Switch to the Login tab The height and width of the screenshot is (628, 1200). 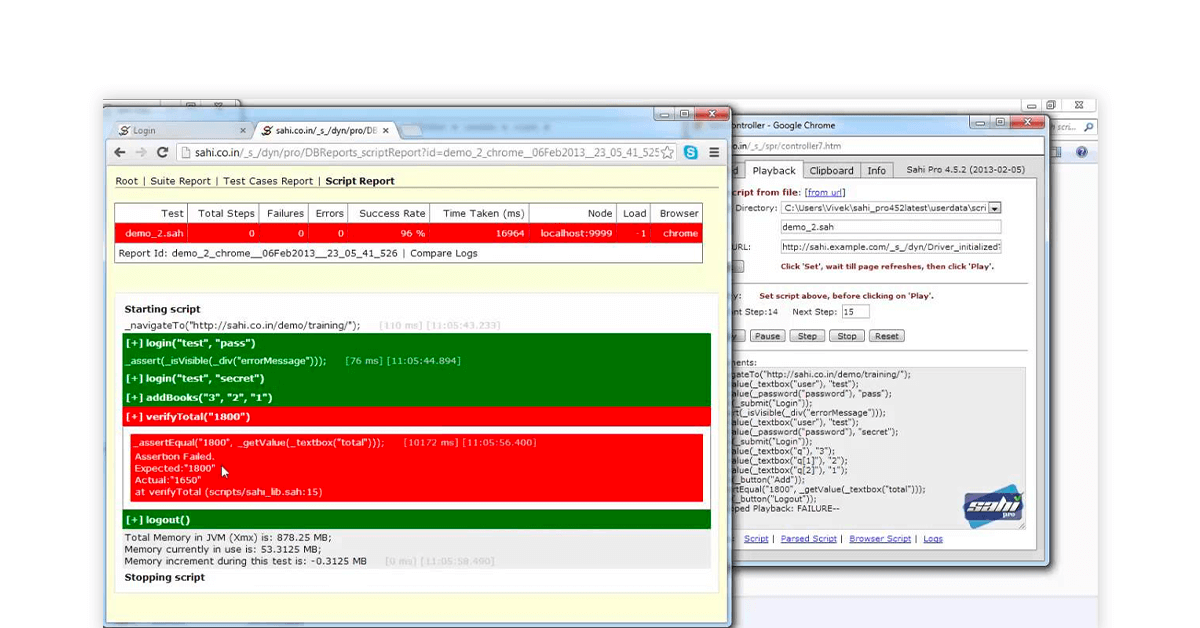tap(180, 130)
